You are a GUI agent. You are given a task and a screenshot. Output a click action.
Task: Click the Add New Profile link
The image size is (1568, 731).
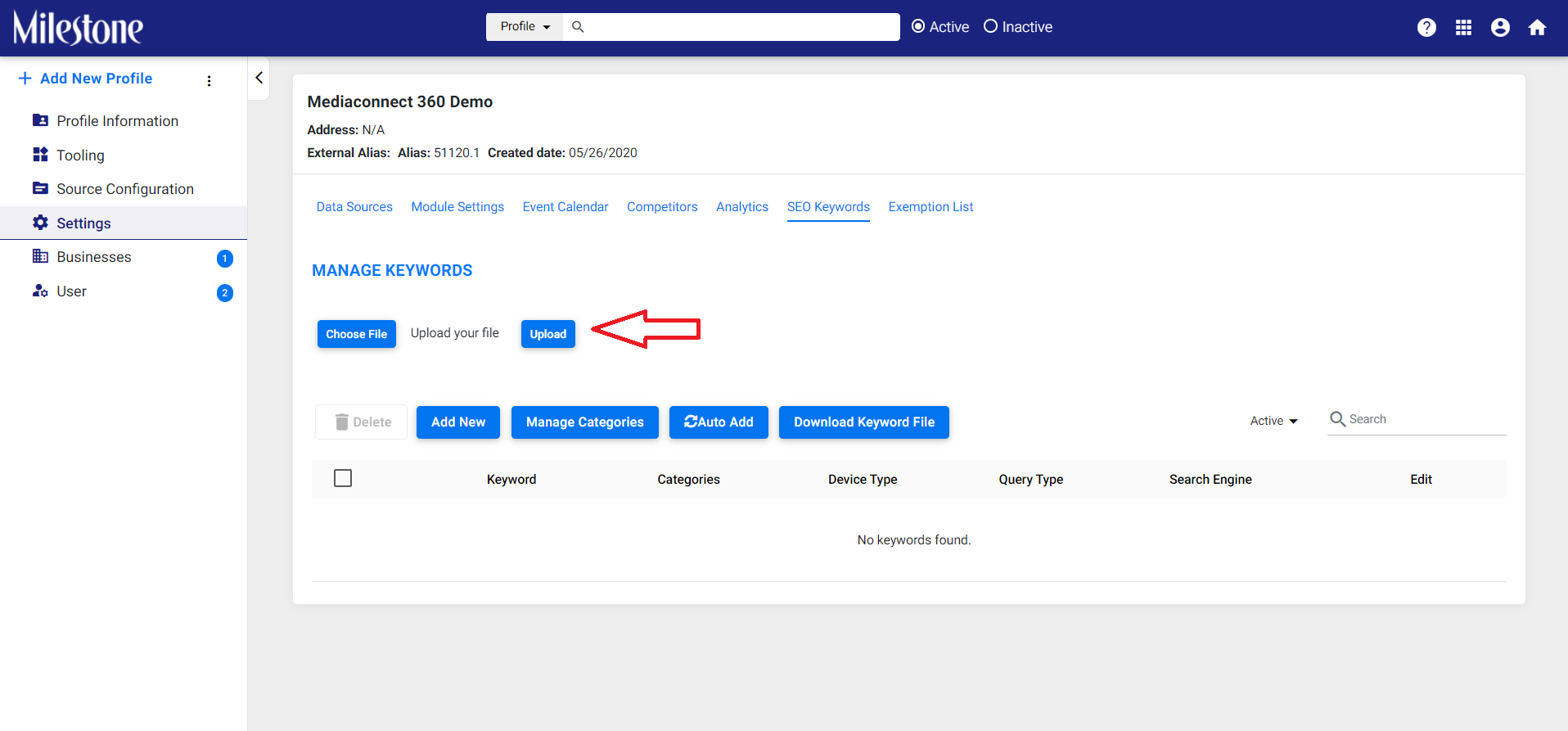pos(96,79)
